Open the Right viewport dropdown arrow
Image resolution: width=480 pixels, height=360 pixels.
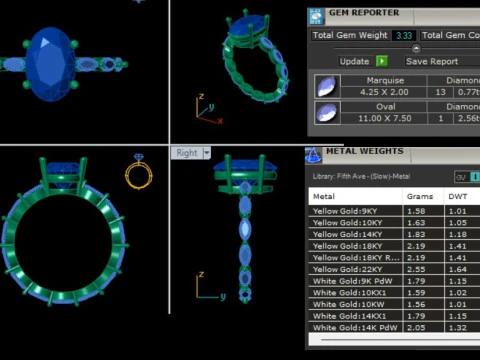click(x=207, y=153)
